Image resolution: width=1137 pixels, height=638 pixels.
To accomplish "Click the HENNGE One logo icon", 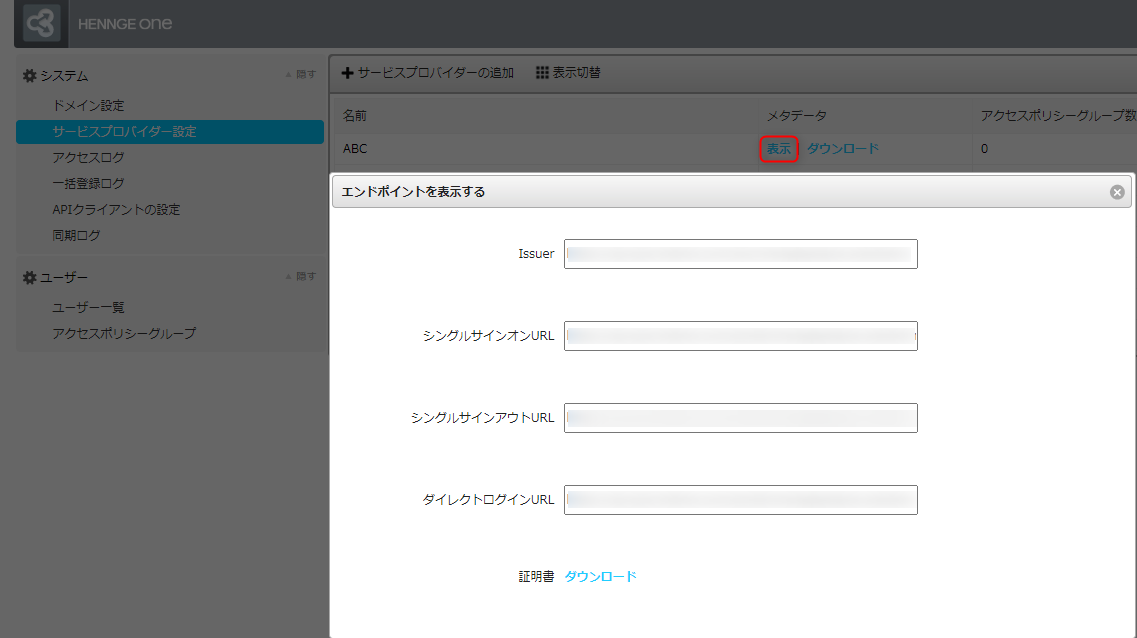I will point(41,23).
